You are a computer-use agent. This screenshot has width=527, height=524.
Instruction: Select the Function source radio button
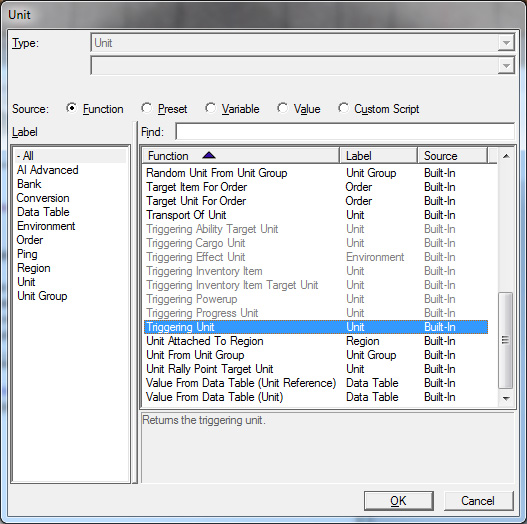(x=71, y=108)
